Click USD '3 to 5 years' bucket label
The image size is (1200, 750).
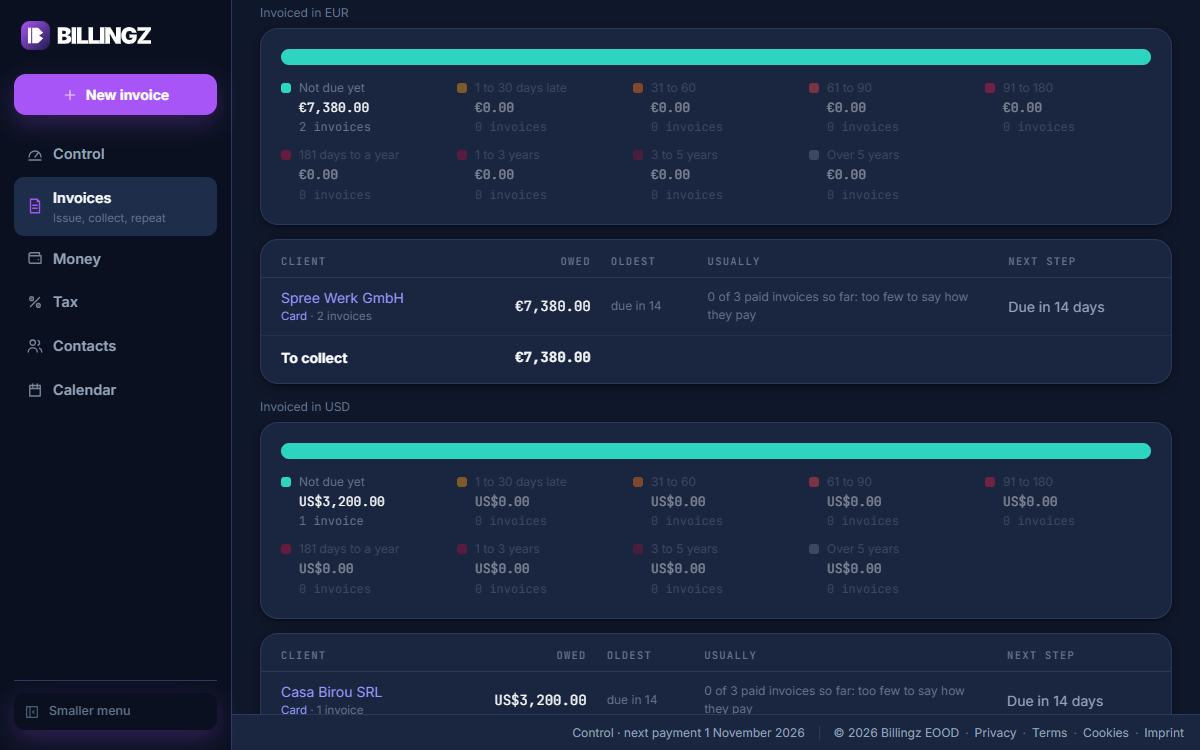click(684, 549)
